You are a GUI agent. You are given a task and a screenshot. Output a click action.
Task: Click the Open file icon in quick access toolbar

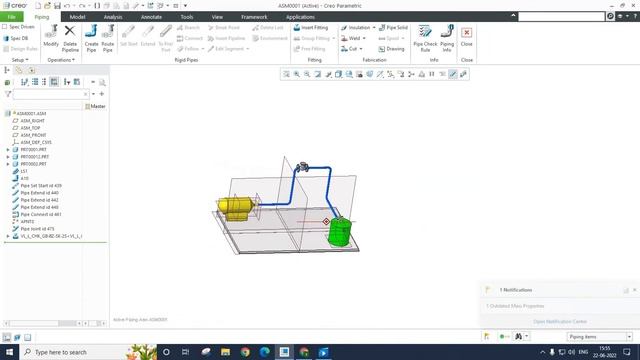coord(47,6)
